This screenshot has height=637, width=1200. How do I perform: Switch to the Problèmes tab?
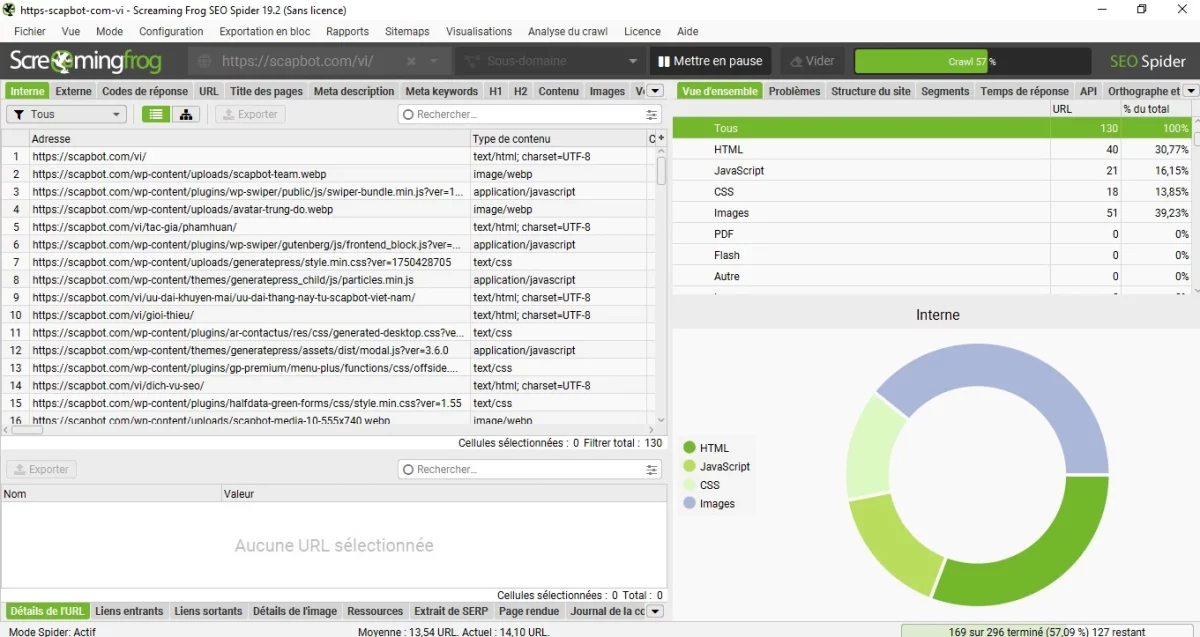click(794, 91)
